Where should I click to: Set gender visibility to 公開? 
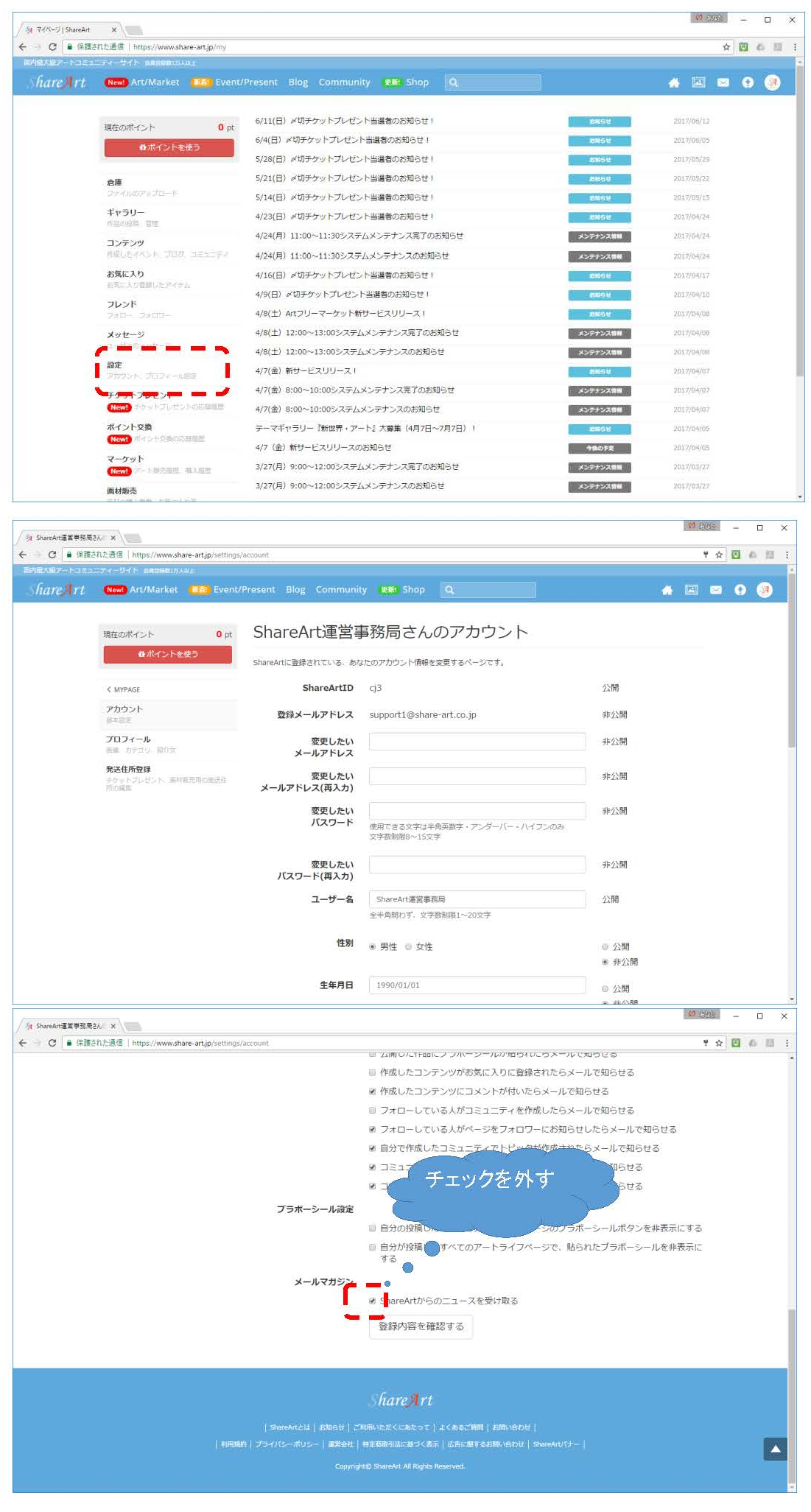[x=605, y=947]
